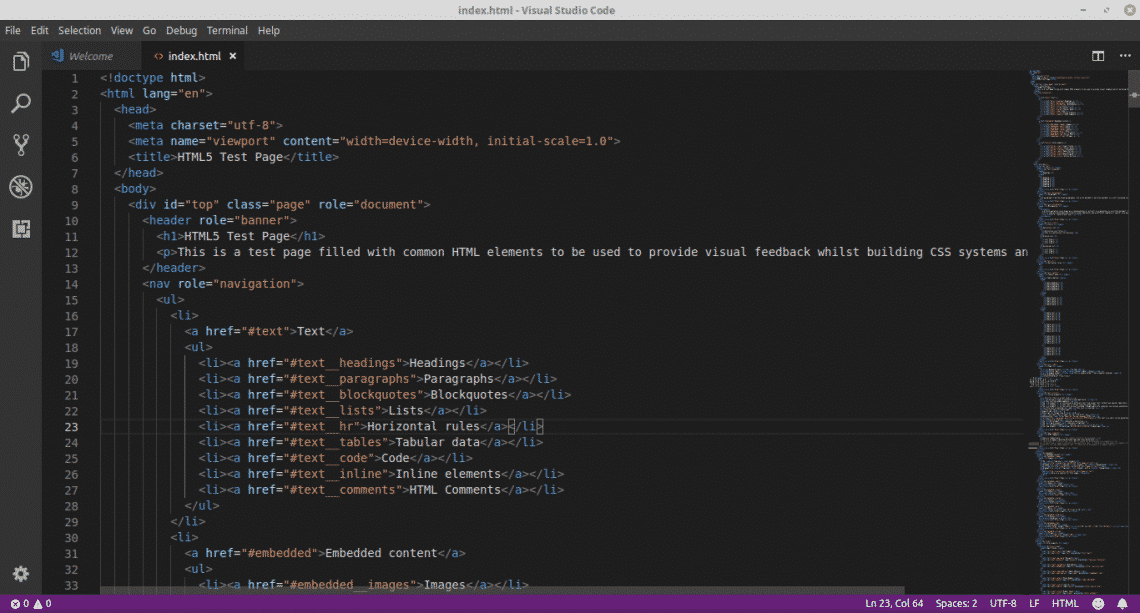Change the HTML language mode
Image resolution: width=1140 pixels, height=613 pixels.
(1065, 604)
